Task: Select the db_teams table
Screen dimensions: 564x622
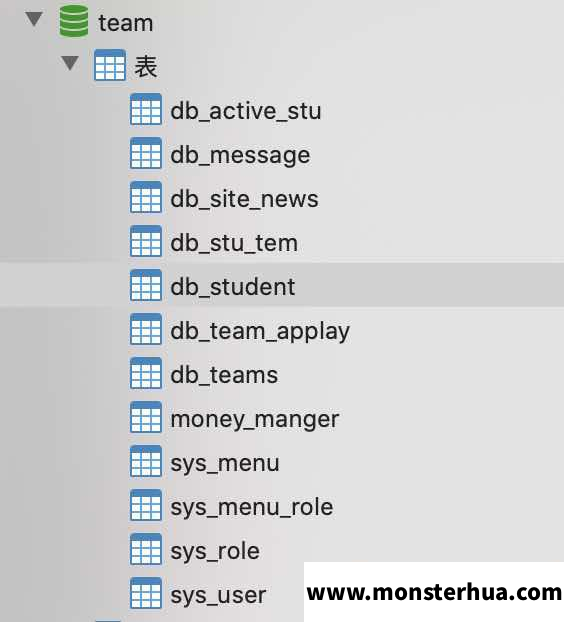Action: tap(224, 375)
